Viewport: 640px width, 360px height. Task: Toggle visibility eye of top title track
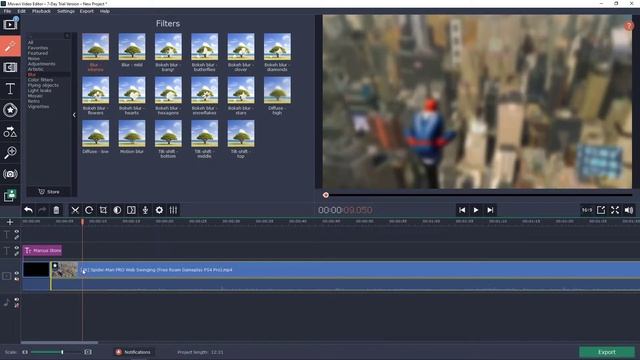click(17, 232)
